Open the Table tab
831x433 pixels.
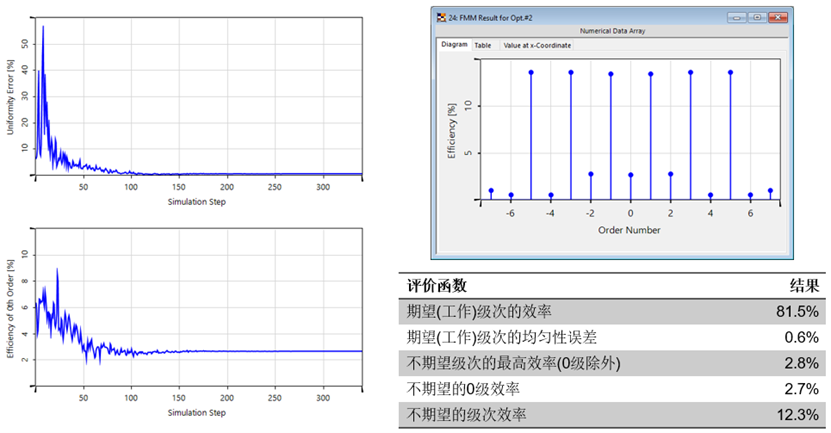tap(482, 46)
